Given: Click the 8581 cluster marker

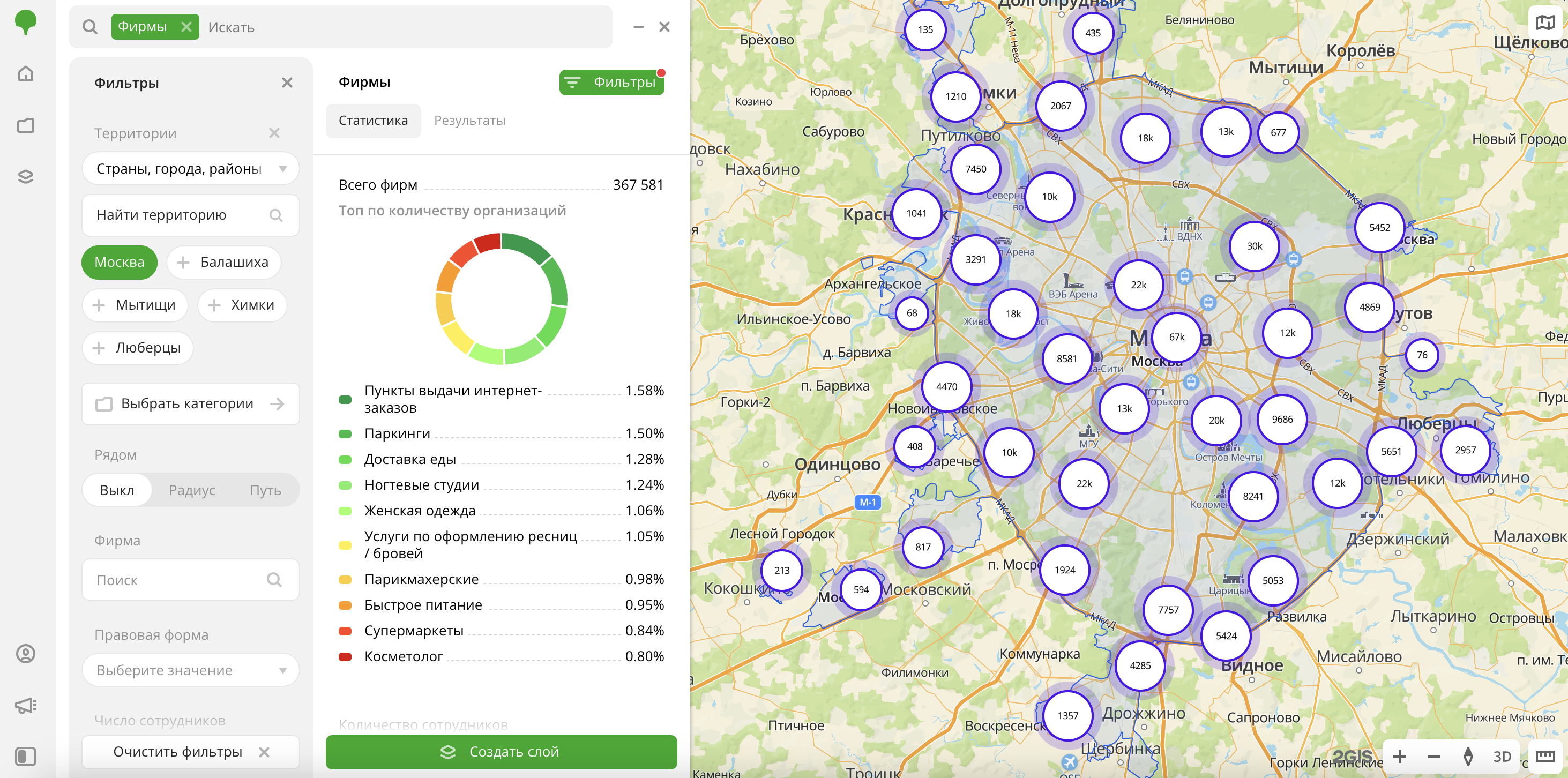Looking at the screenshot, I should [1066, 358].
